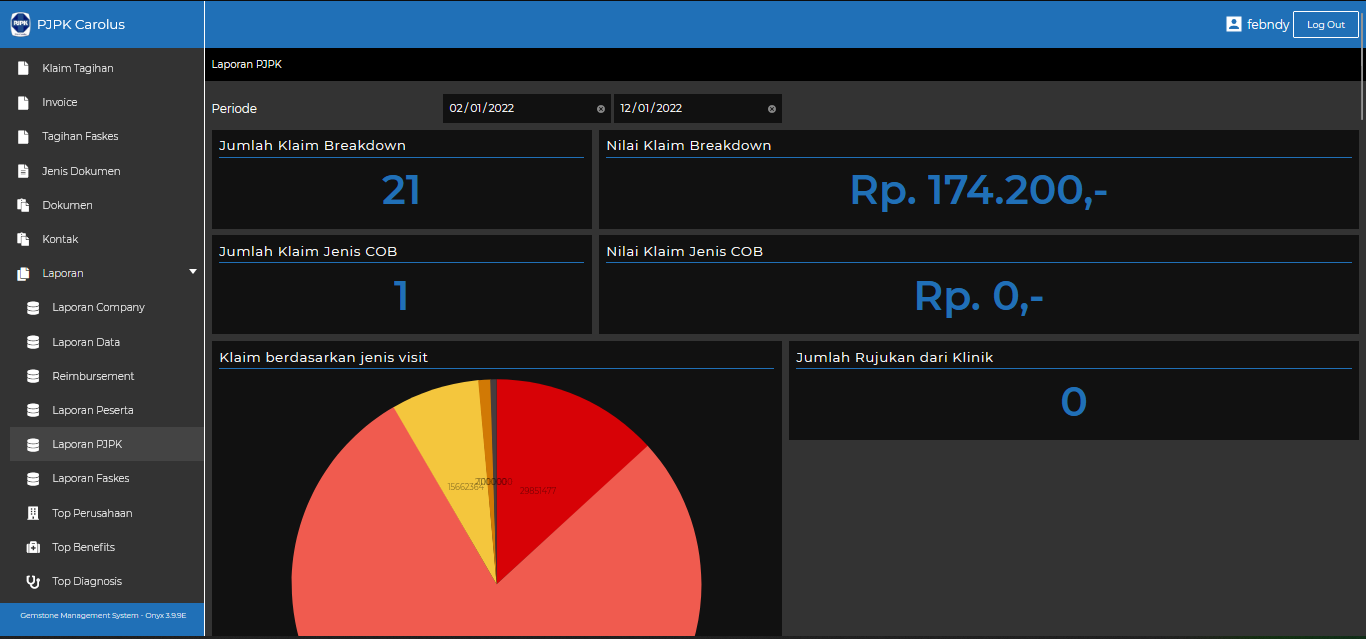Click the Top Perusahaan building icon
This screenshot has width=1366, height=639.
click(33, 513)
